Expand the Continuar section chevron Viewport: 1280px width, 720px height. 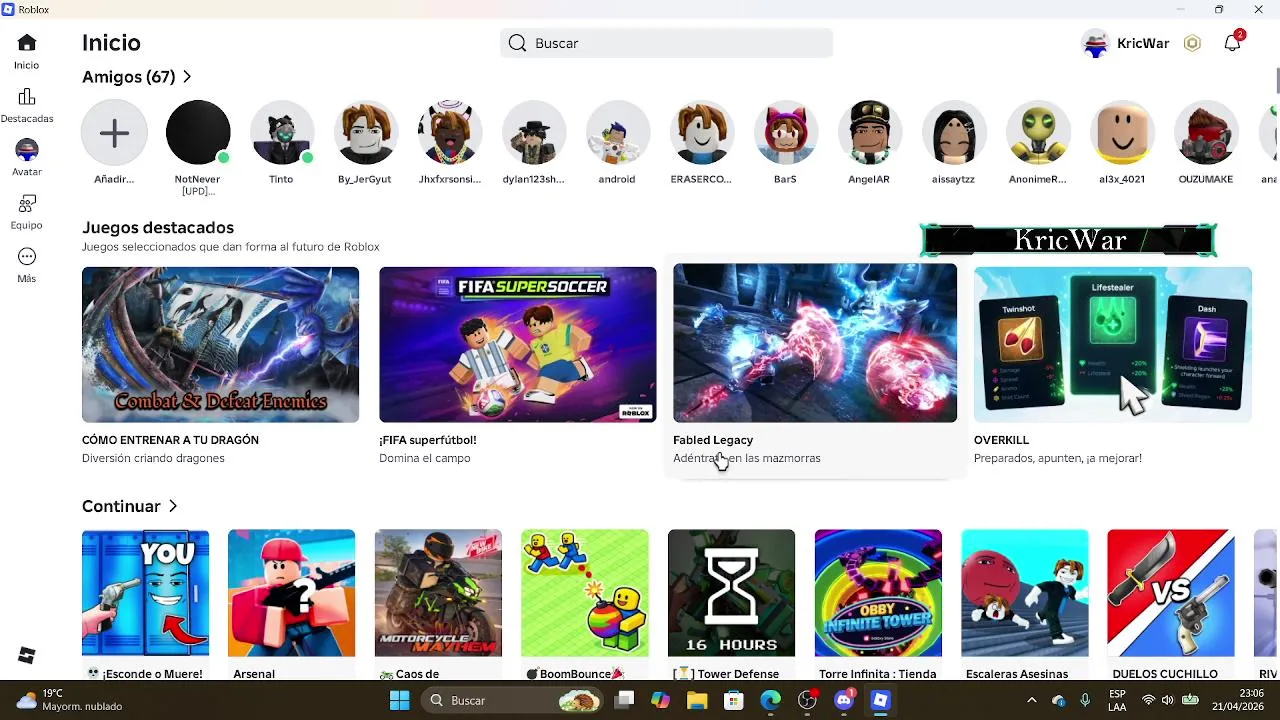pos(173,506)
